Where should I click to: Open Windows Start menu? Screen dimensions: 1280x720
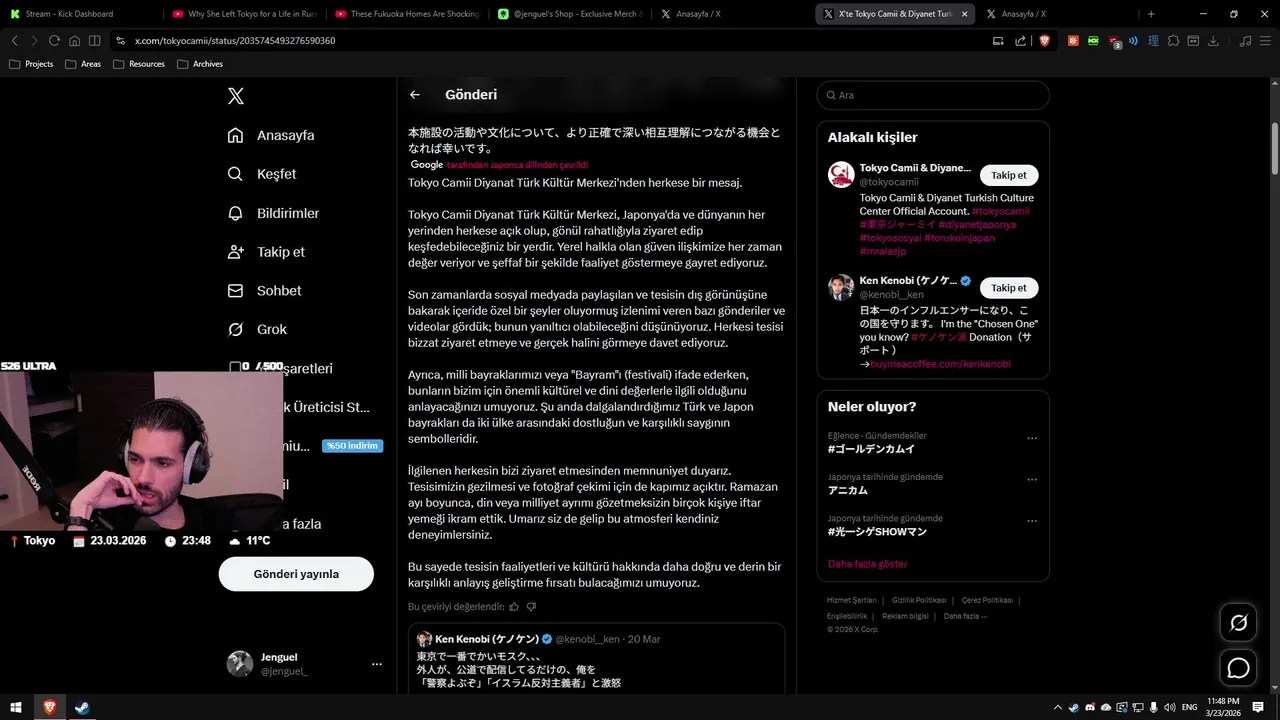coord(16,707)
